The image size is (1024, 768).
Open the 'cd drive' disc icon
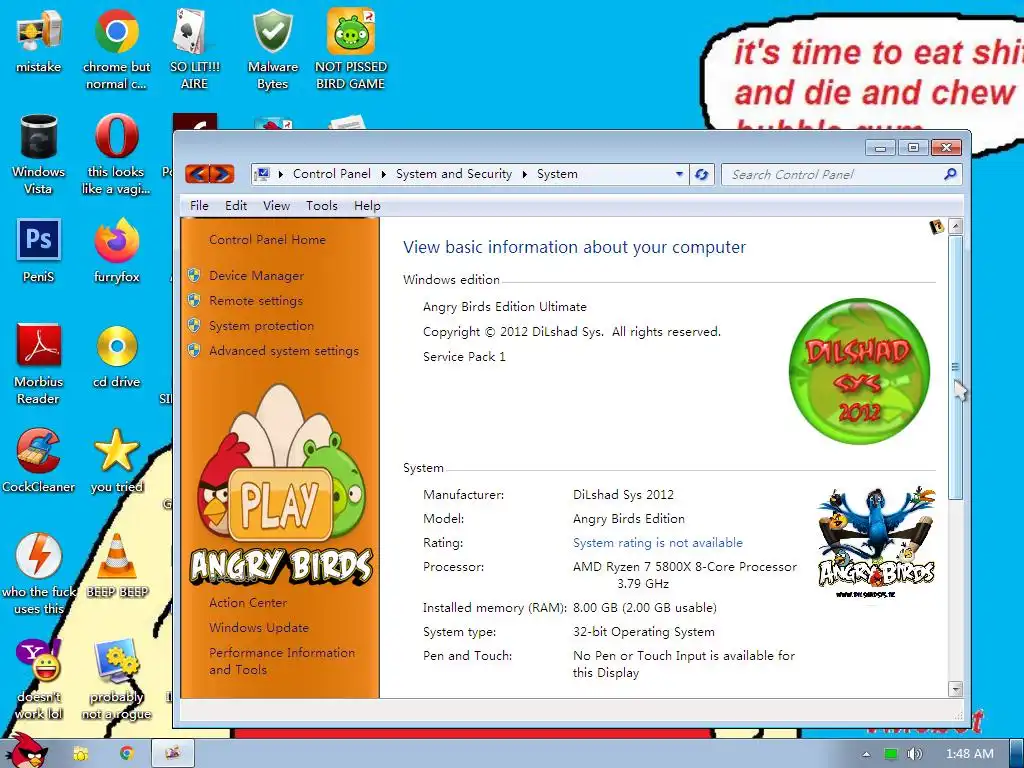pyautogui.click(x=116, y=356)
